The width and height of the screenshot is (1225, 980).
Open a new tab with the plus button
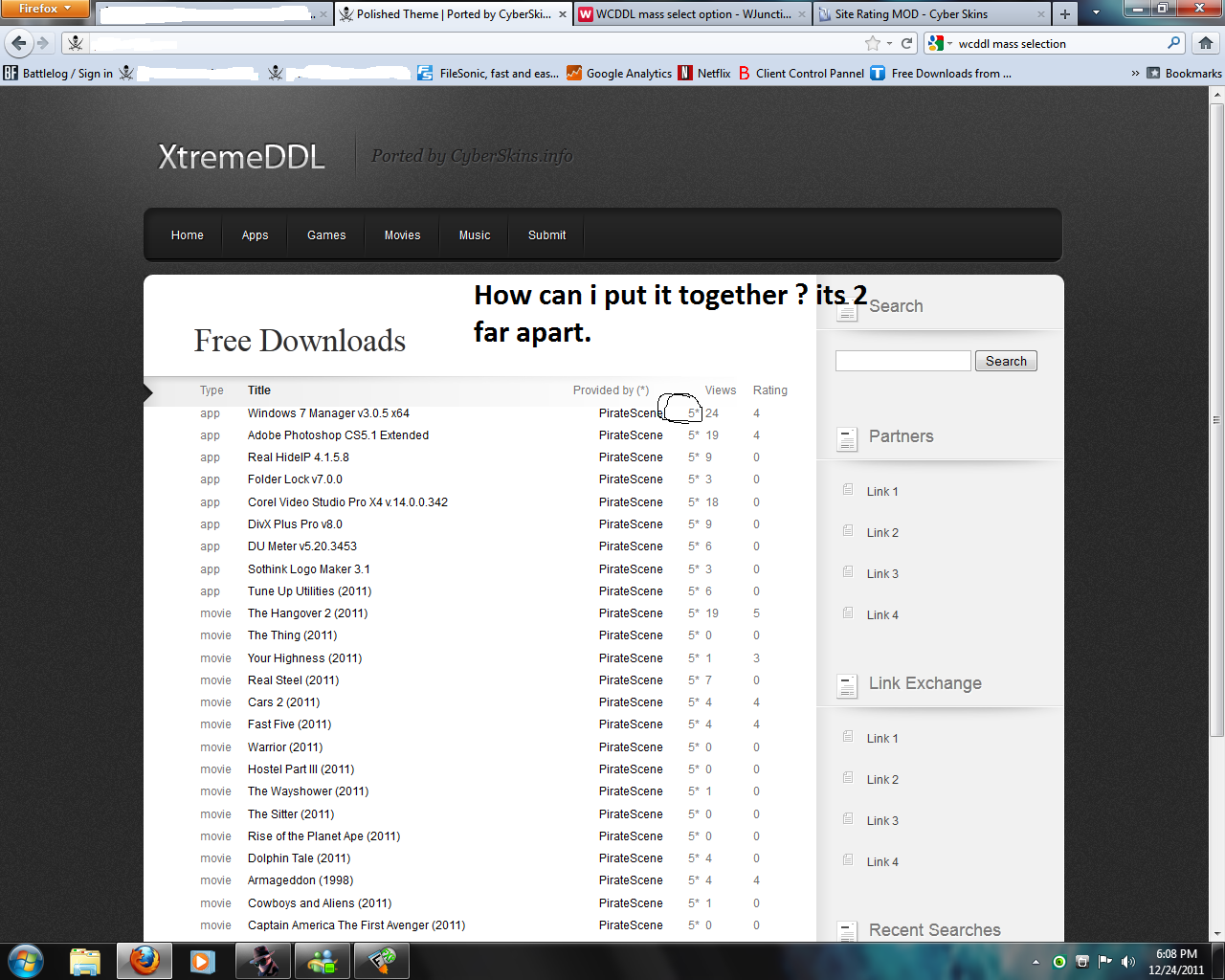click(1064, 14)
